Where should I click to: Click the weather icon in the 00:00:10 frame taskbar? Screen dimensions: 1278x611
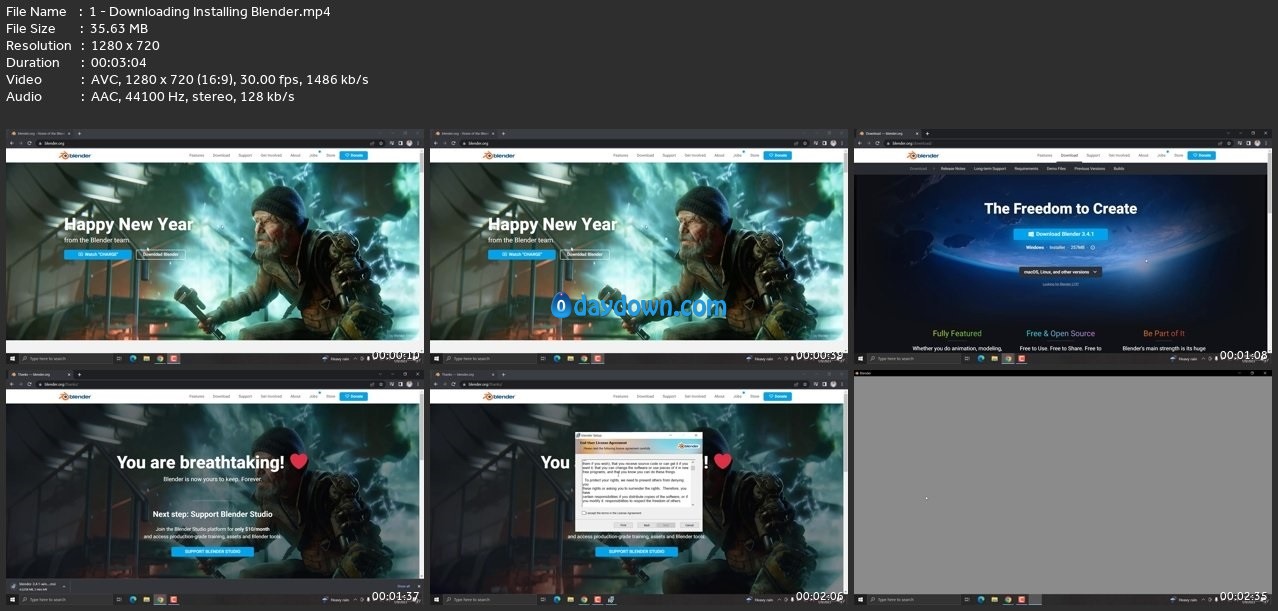pos(326,358)
